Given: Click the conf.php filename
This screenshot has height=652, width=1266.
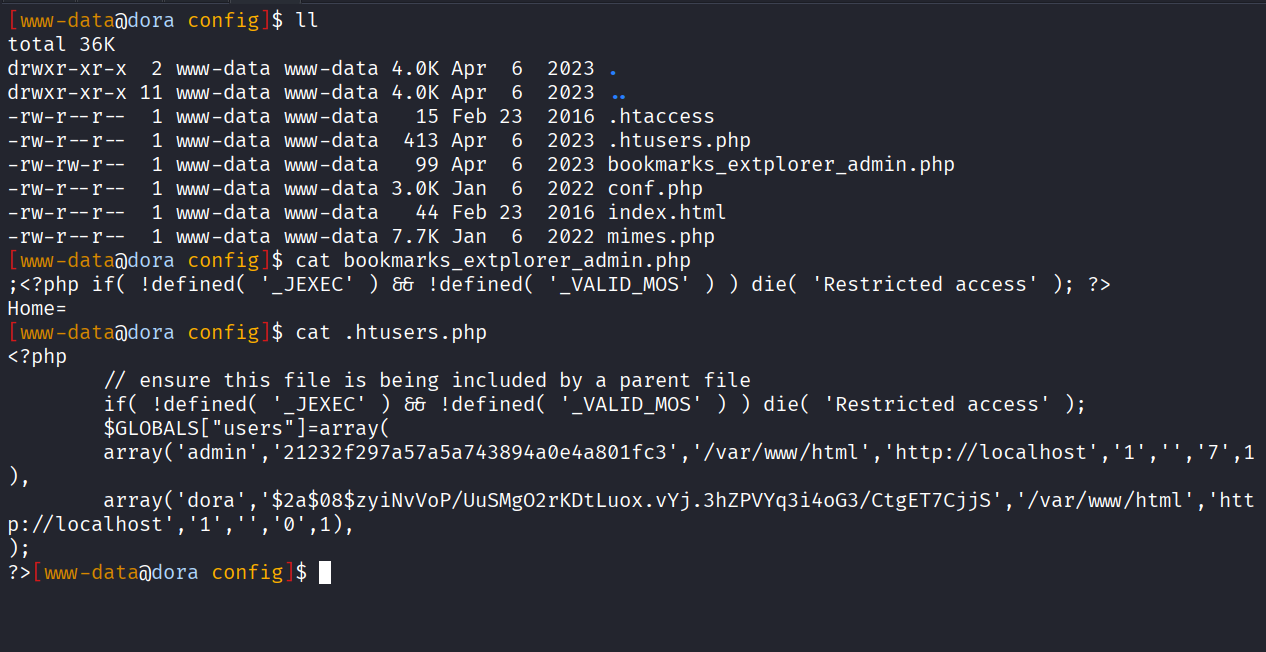Looking at the screenshot, I should click(654, 189).
